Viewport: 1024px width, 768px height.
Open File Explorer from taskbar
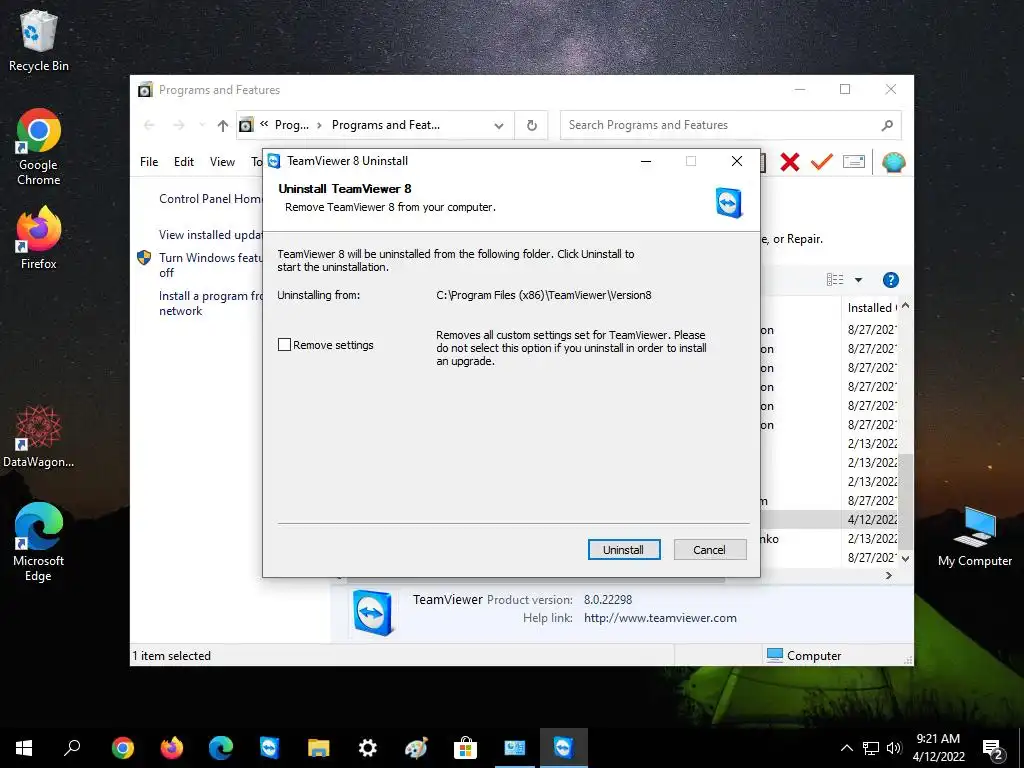[x=318, y=748]
